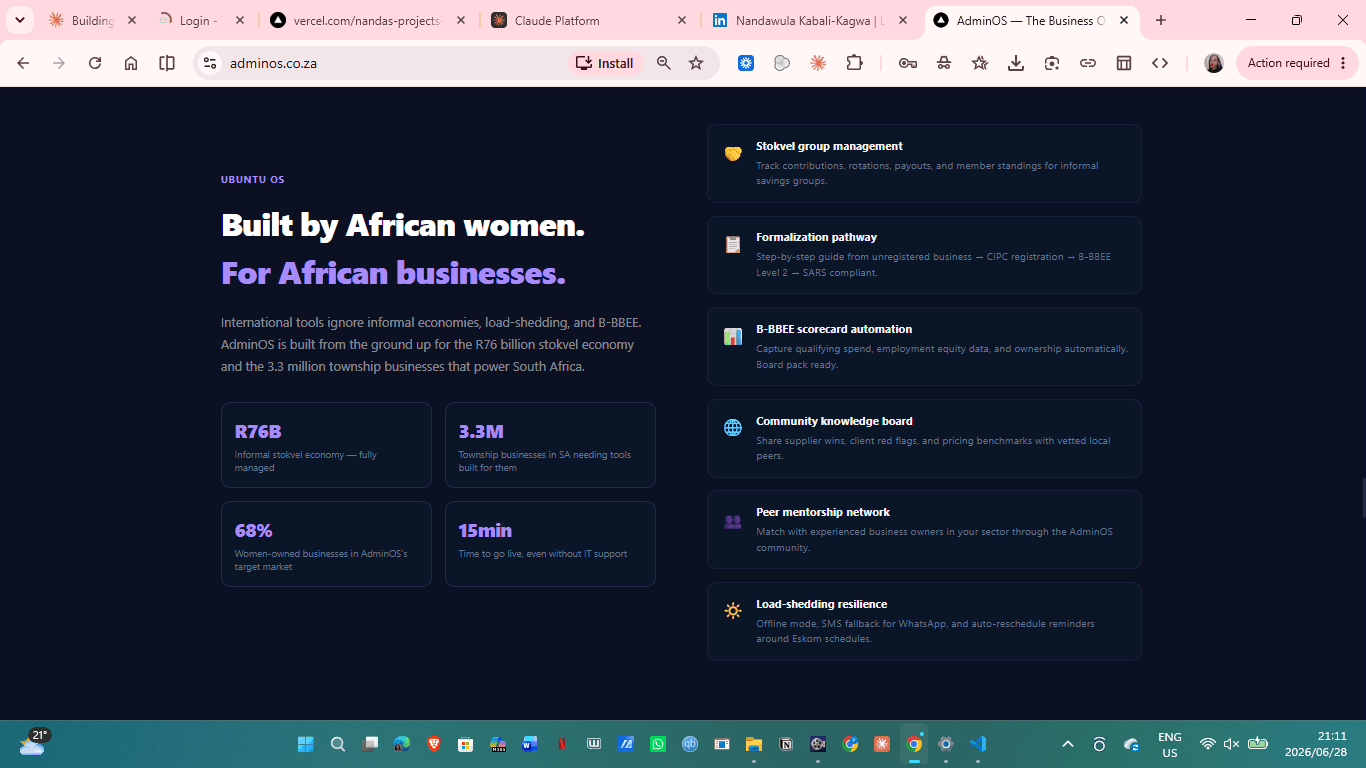Open Brave browser from the taskbar
The width and height of the screenshot is (1366, 768).
433,744
